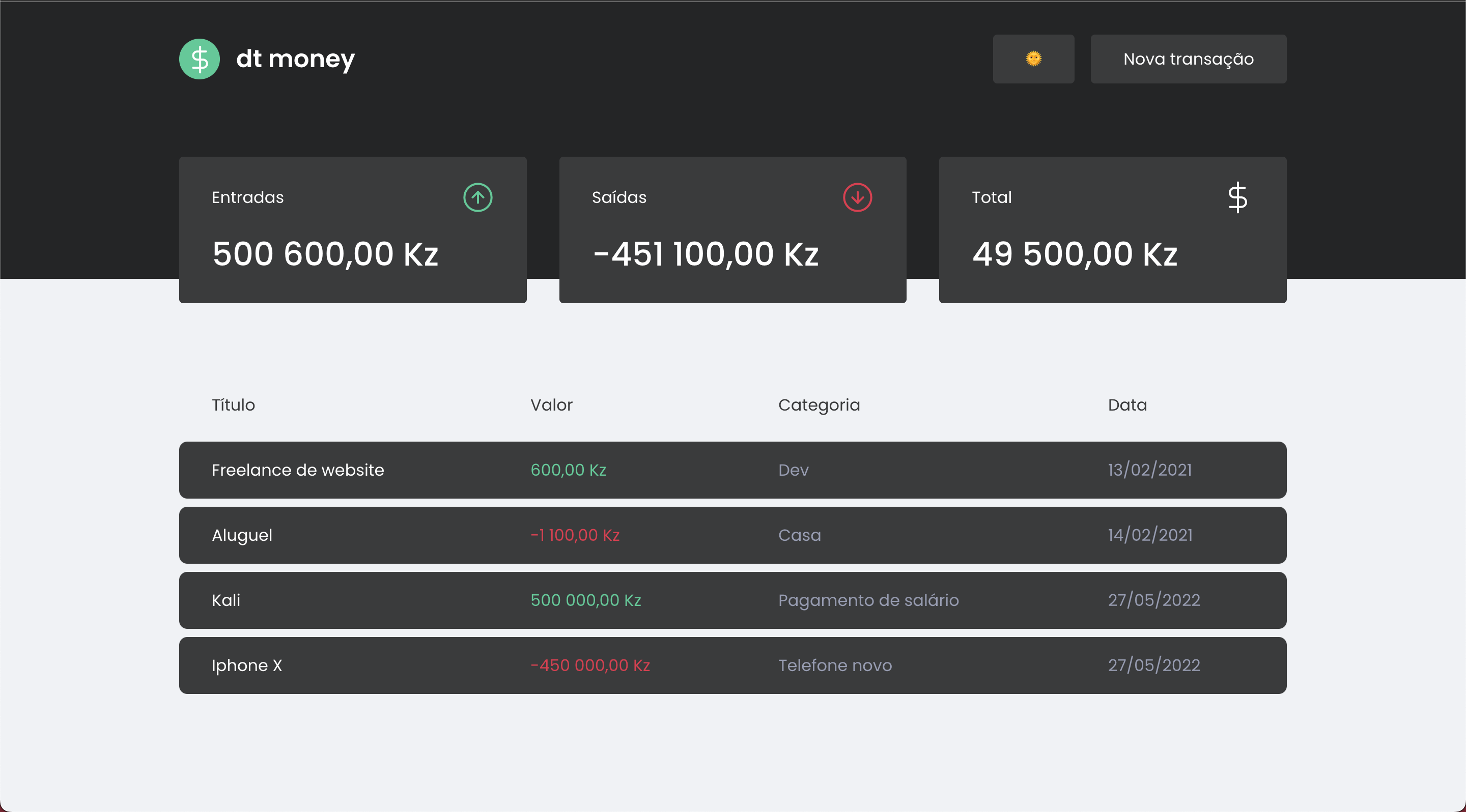1466x812 pixels.
Task: Click the dollar sign Total icon
Action: (1236, 197)
